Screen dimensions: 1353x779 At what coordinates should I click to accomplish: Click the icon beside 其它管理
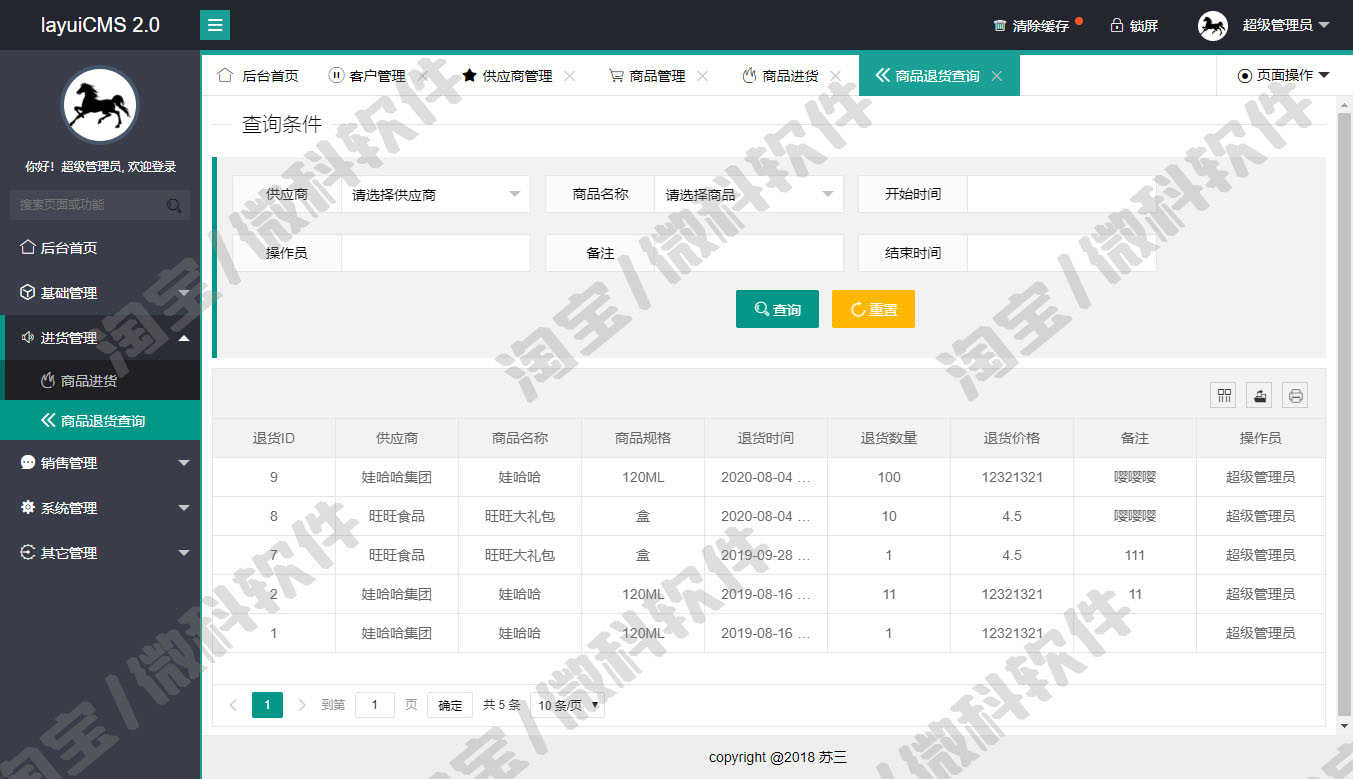[x=28, y=552]
